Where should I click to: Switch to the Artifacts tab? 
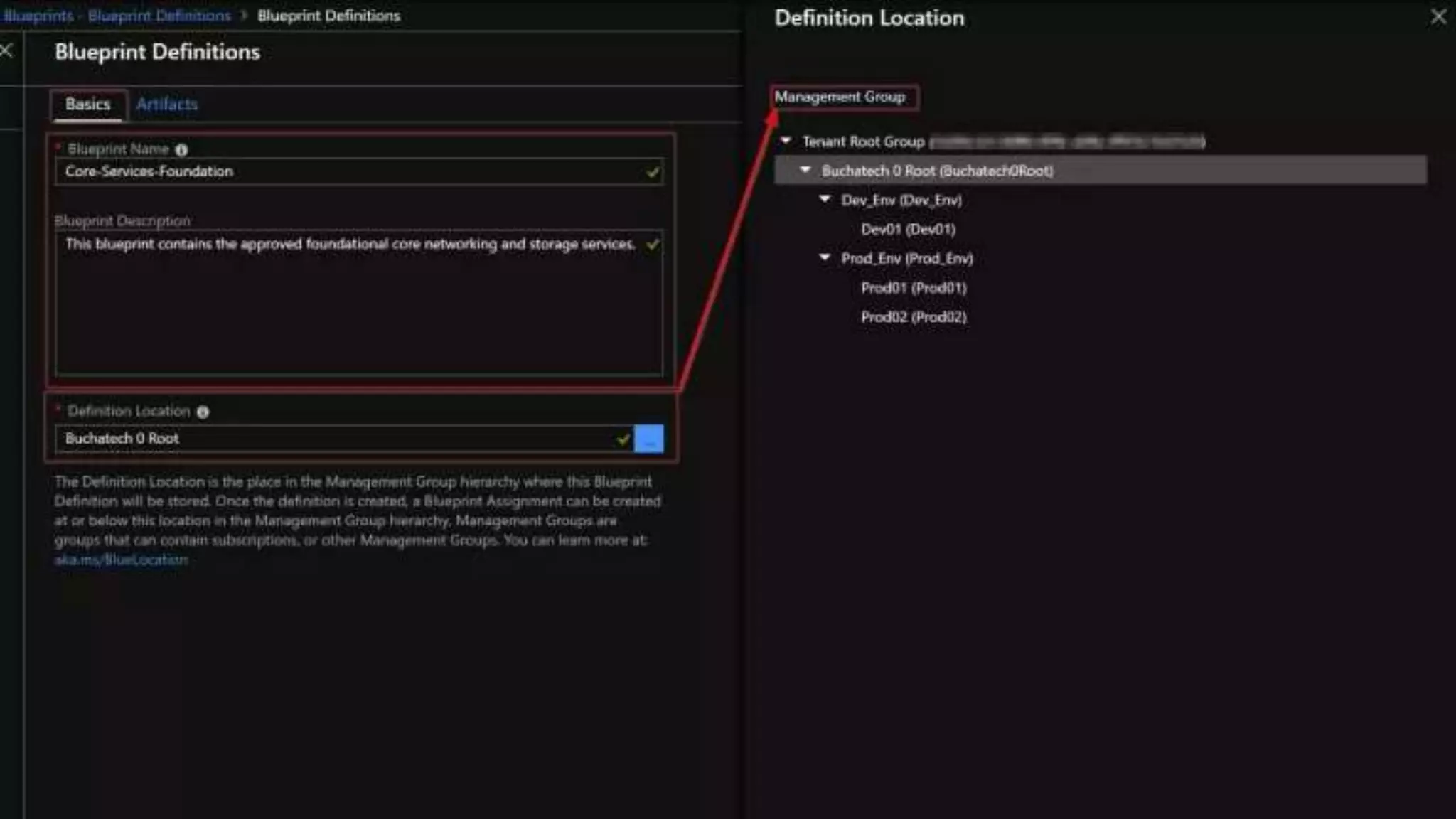pyautogui.click(x=166, y=105)
